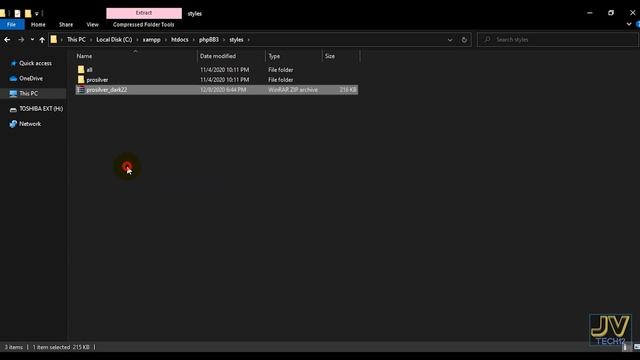This screenshot has height=360, width=640.
Task: Open Network in navigation pane
Action: click(30, 124)
